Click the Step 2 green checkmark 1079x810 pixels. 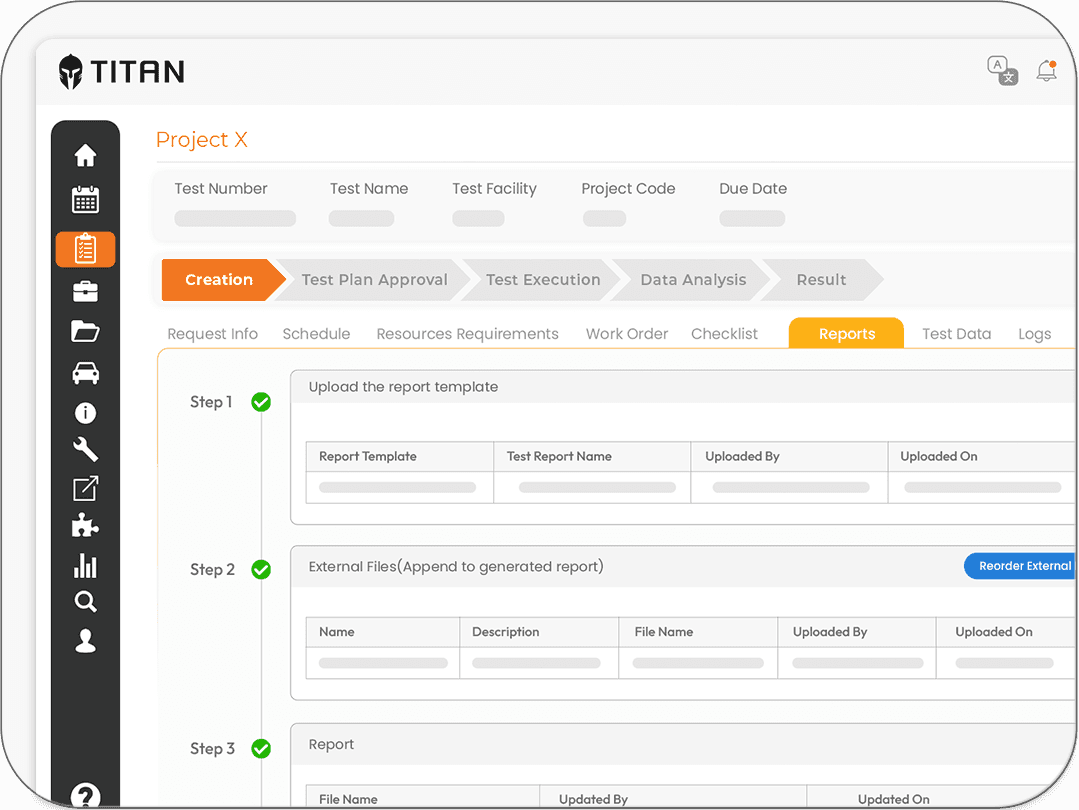(x=261, y=570)
